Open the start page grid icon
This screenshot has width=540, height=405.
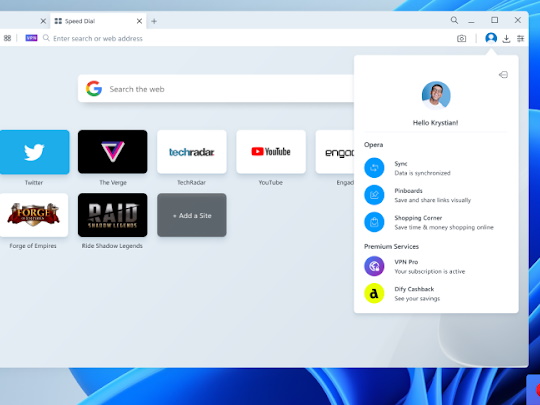[7, 38]
